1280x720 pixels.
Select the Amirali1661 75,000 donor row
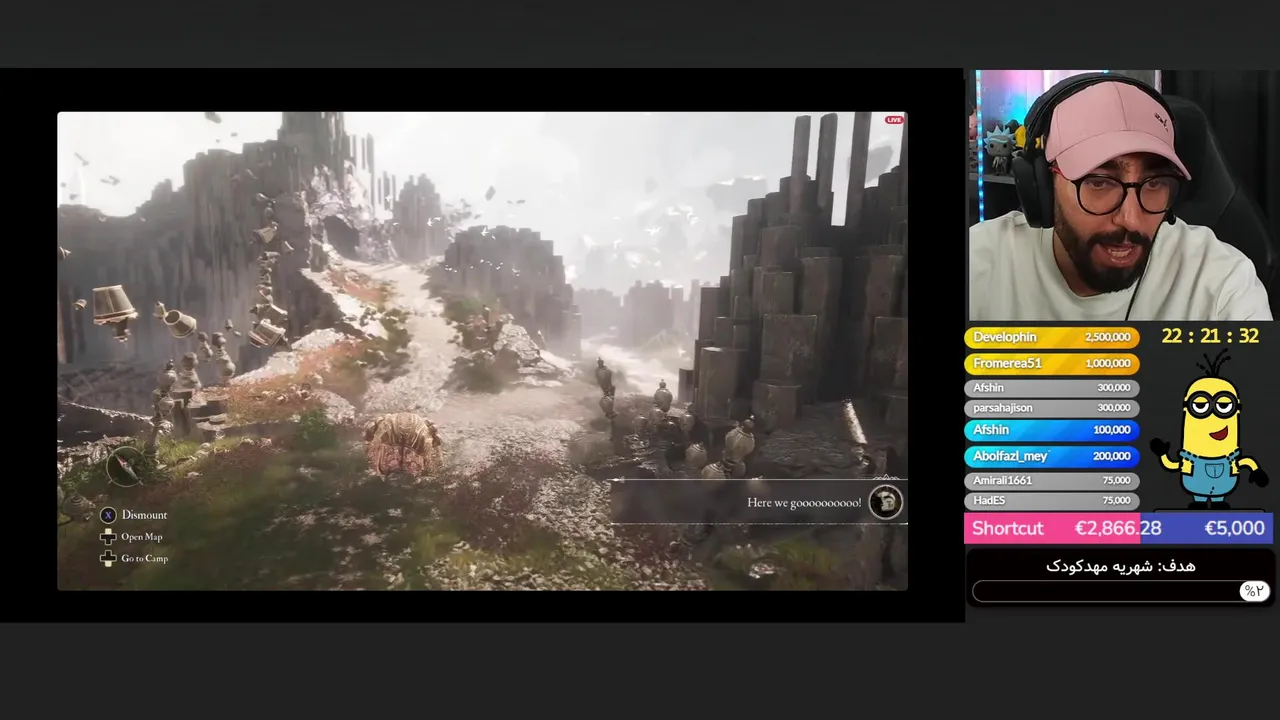(1050, 480)
